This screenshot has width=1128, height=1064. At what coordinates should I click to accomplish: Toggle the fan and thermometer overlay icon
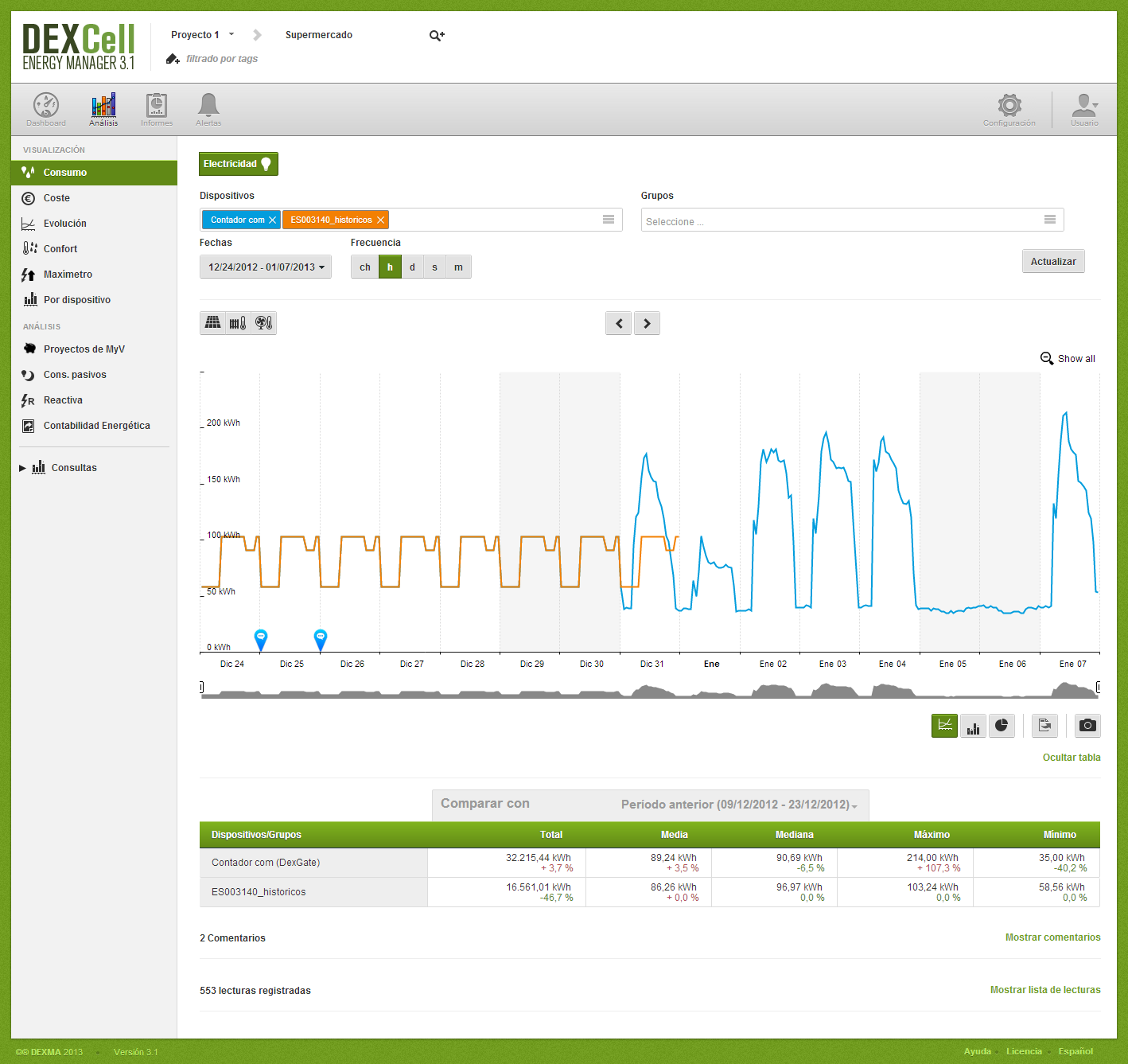coord(264,323)
